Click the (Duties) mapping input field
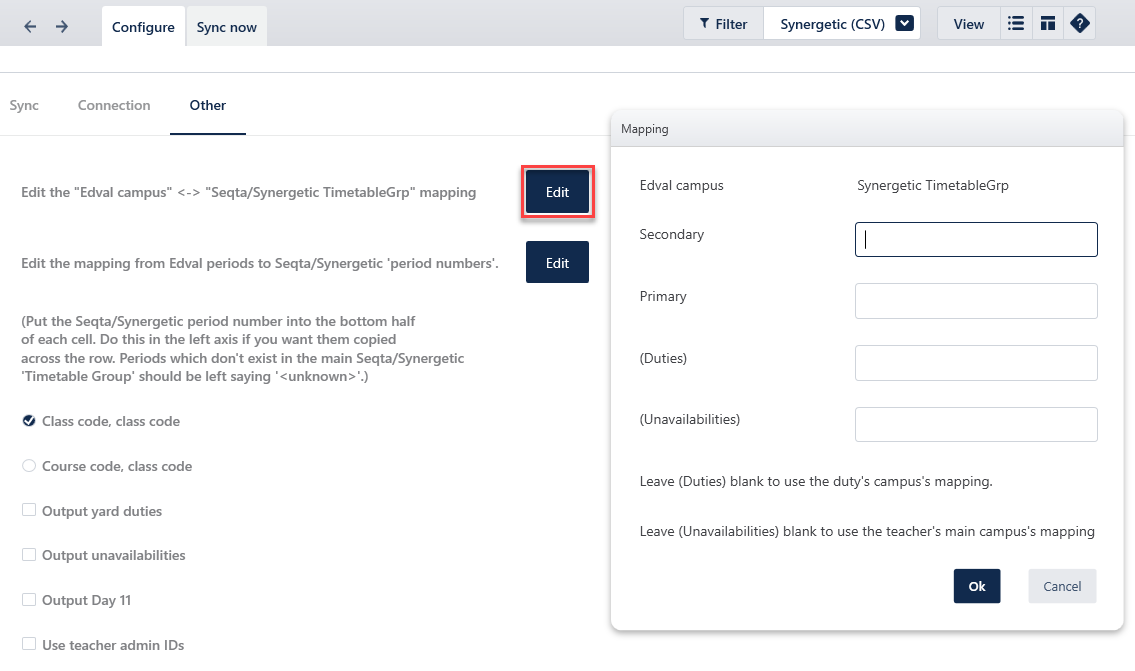 click(x=976, y=363)
